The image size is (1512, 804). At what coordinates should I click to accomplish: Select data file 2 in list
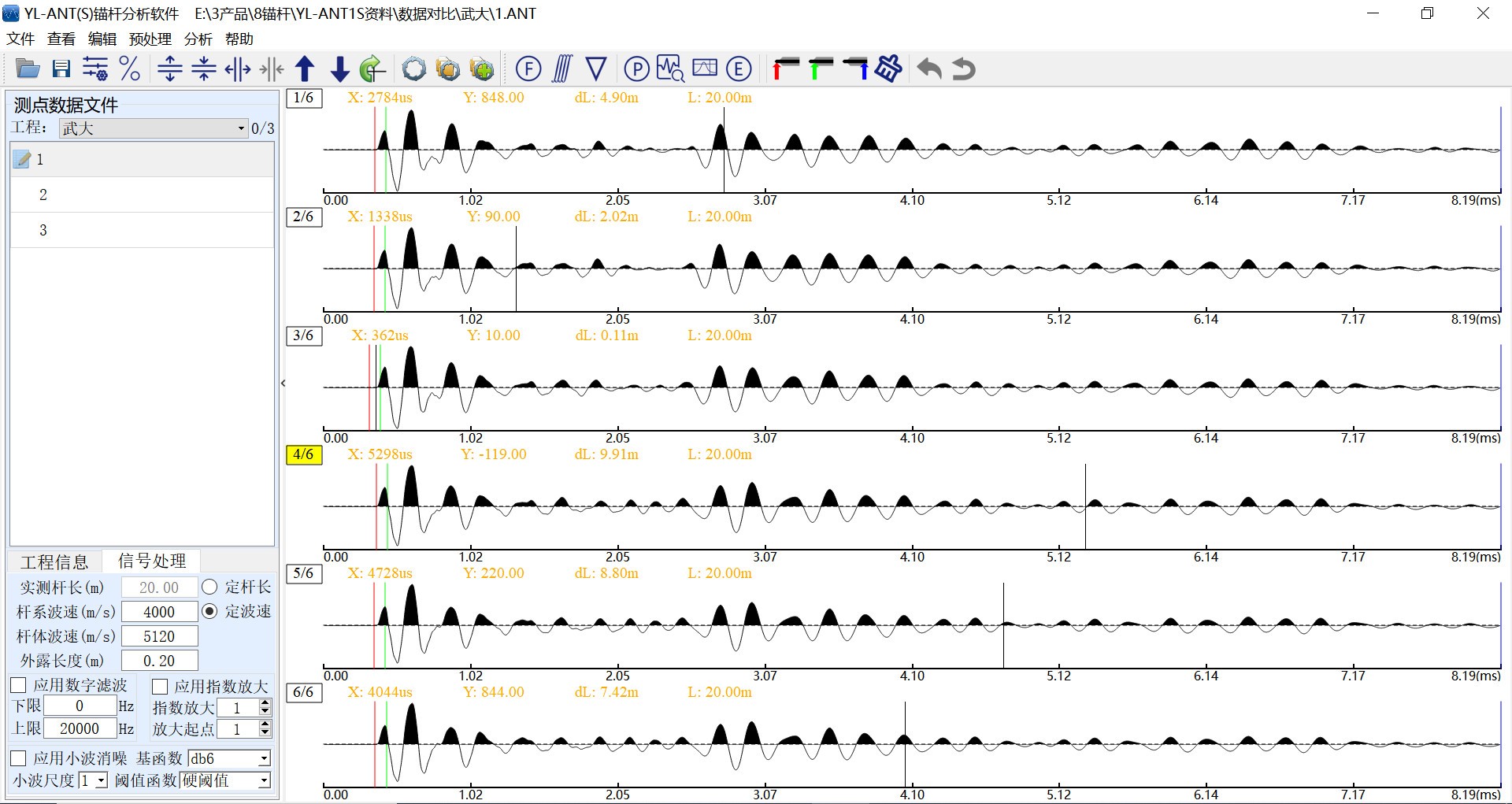coord(43,195)
